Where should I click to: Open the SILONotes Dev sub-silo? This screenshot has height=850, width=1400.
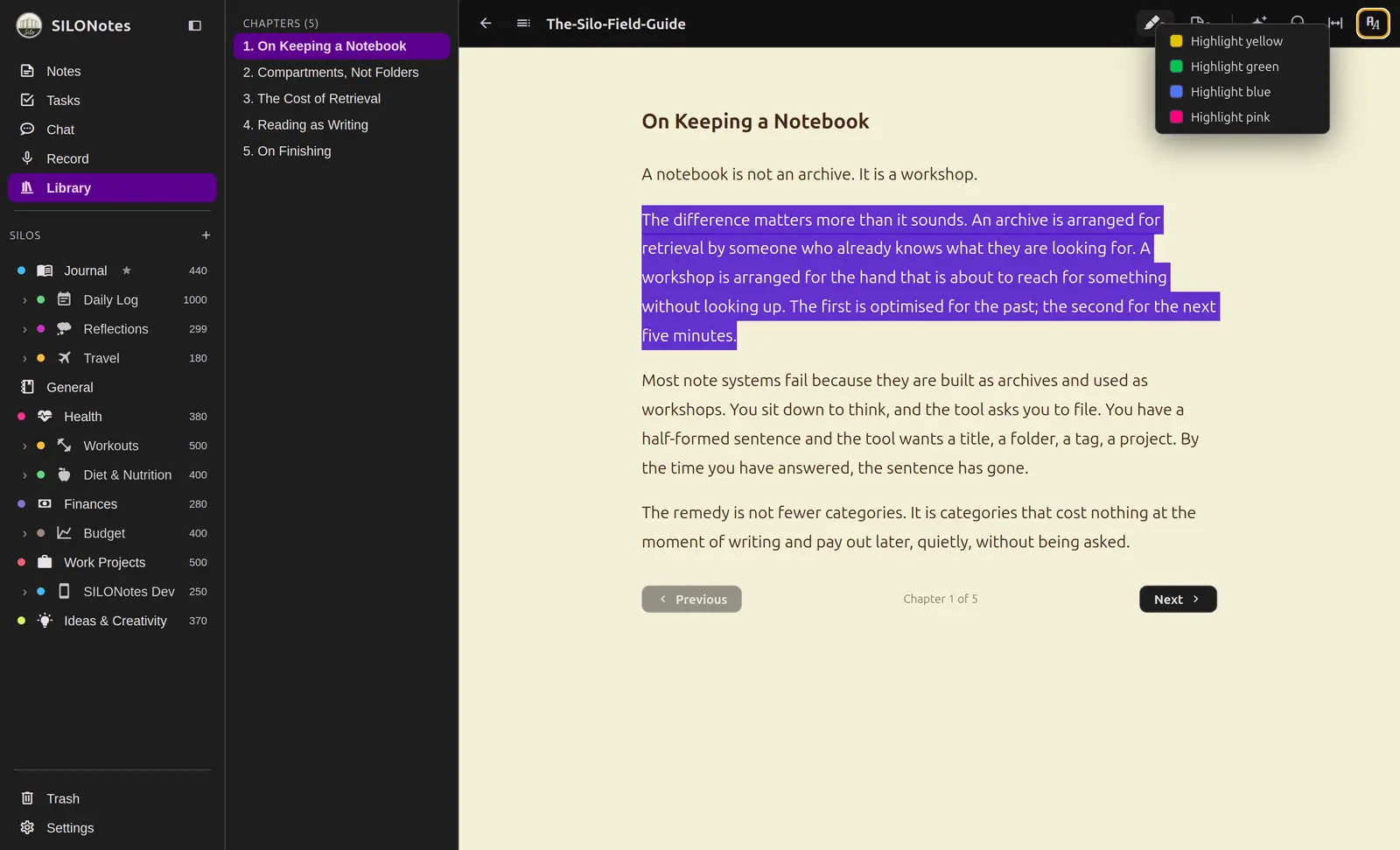tap(112, 592)
